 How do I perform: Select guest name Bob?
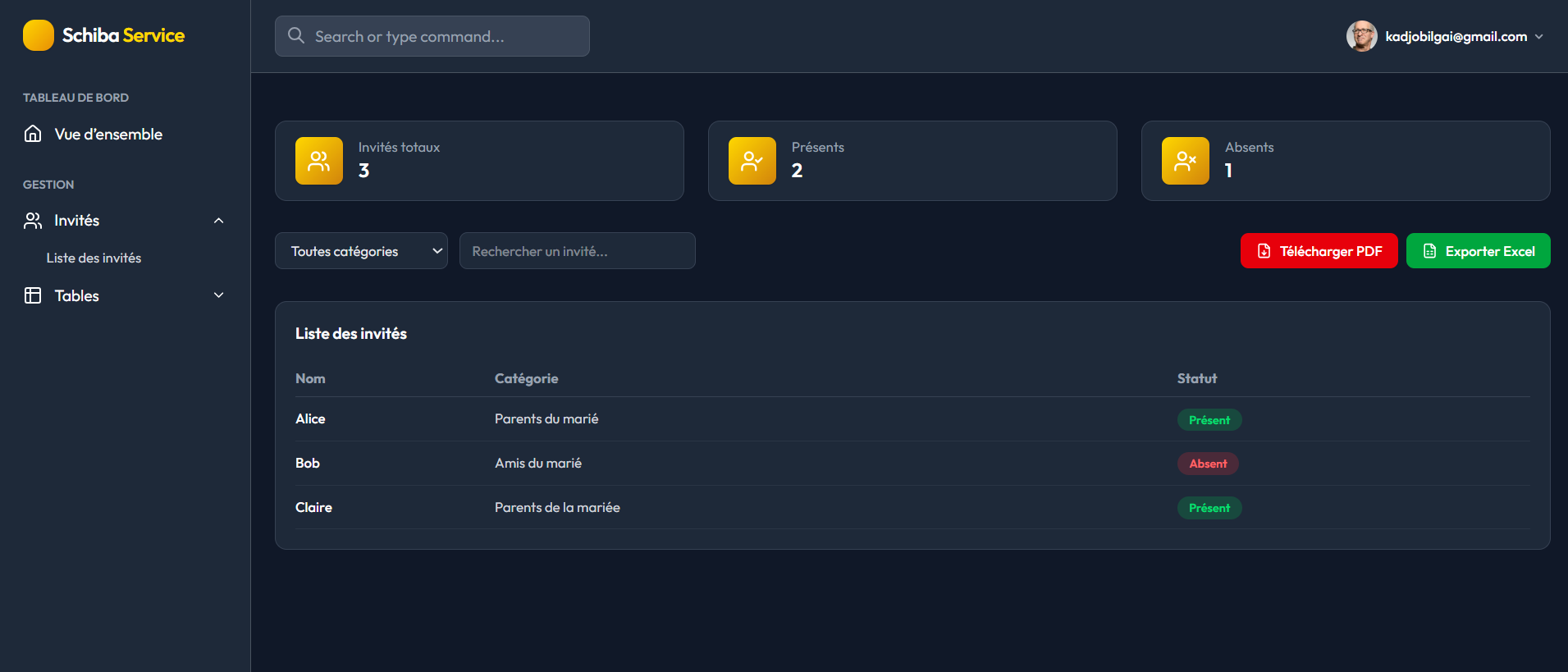point(308,463)
